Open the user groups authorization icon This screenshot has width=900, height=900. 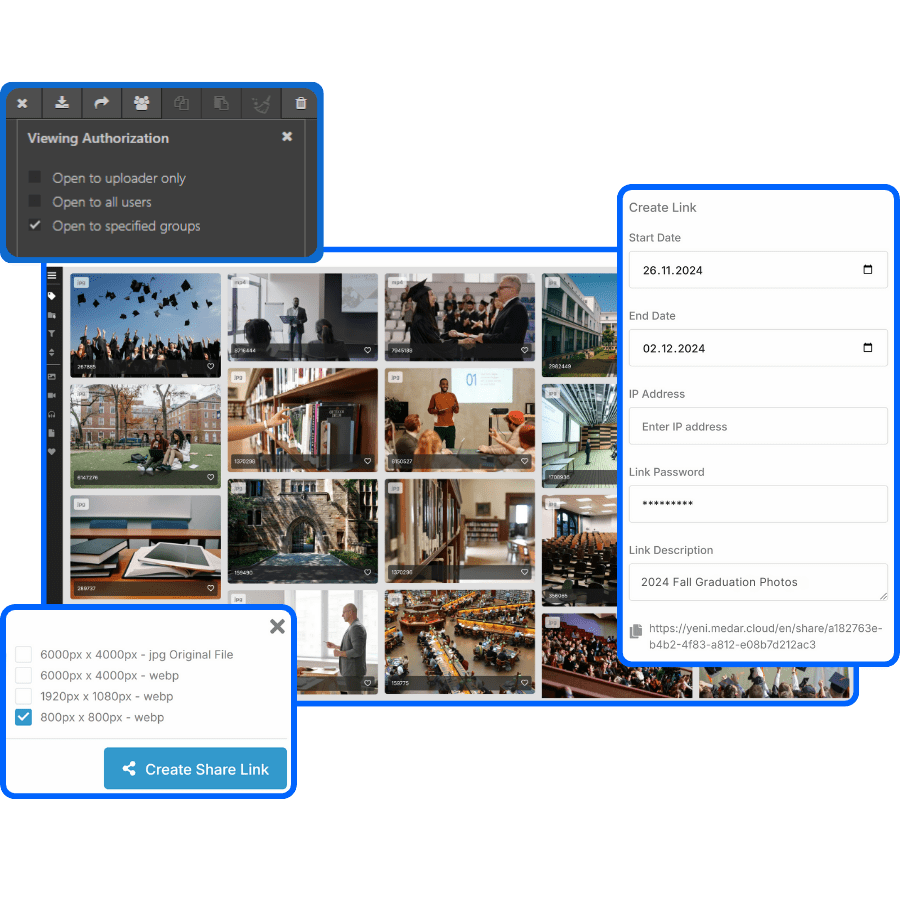point(141,103)
